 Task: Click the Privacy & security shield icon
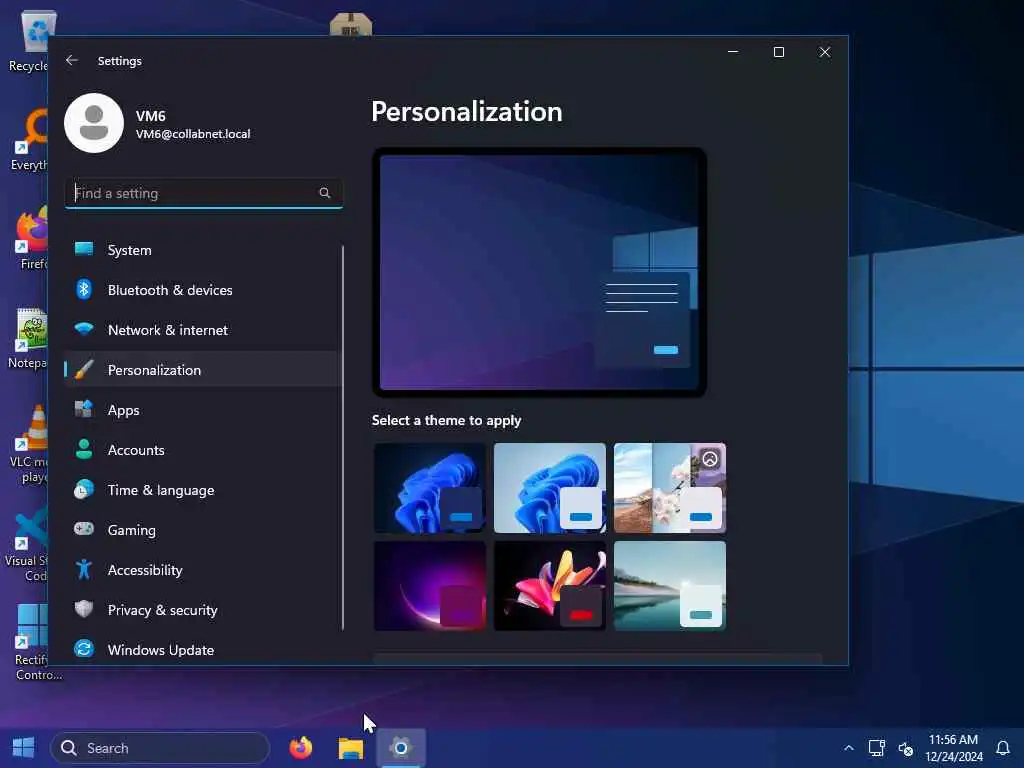84,609
